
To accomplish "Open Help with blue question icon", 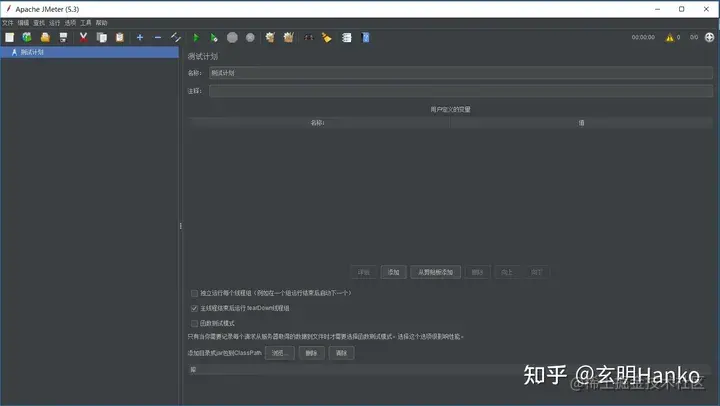I will pos(366,38).
